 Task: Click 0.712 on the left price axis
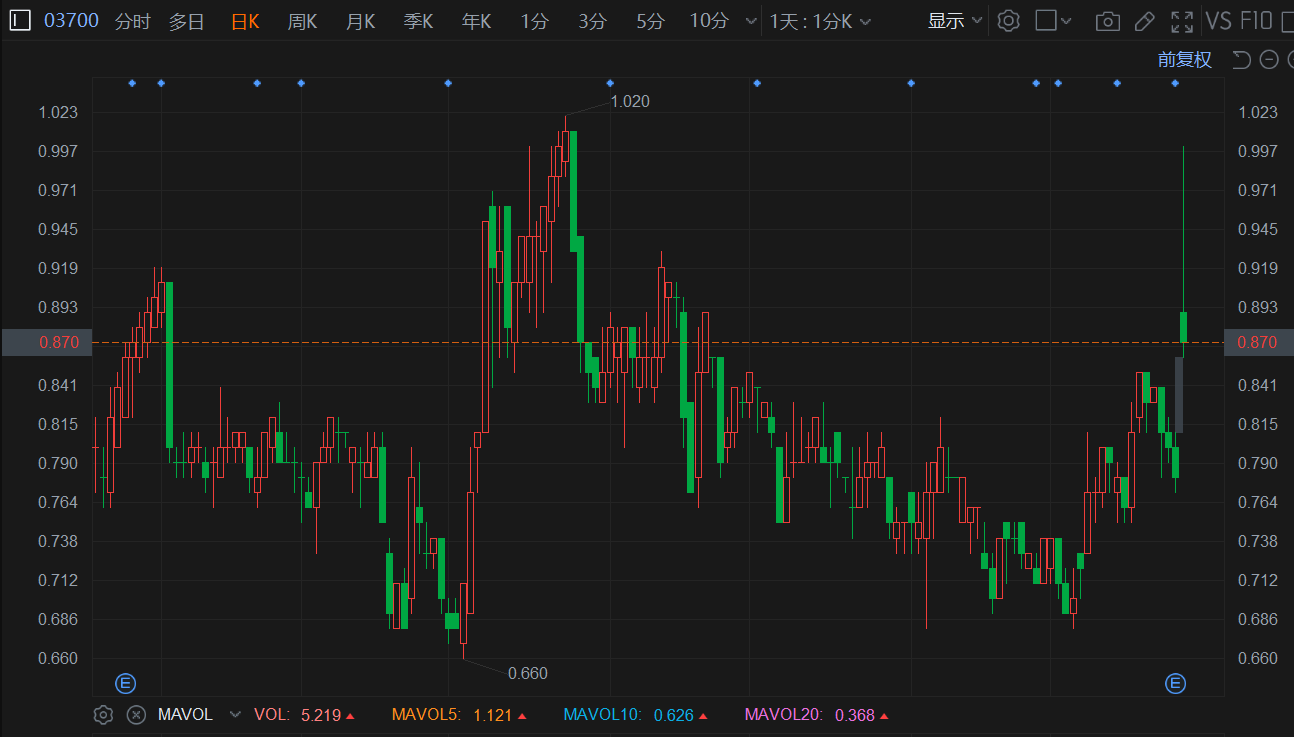(58, 580)
